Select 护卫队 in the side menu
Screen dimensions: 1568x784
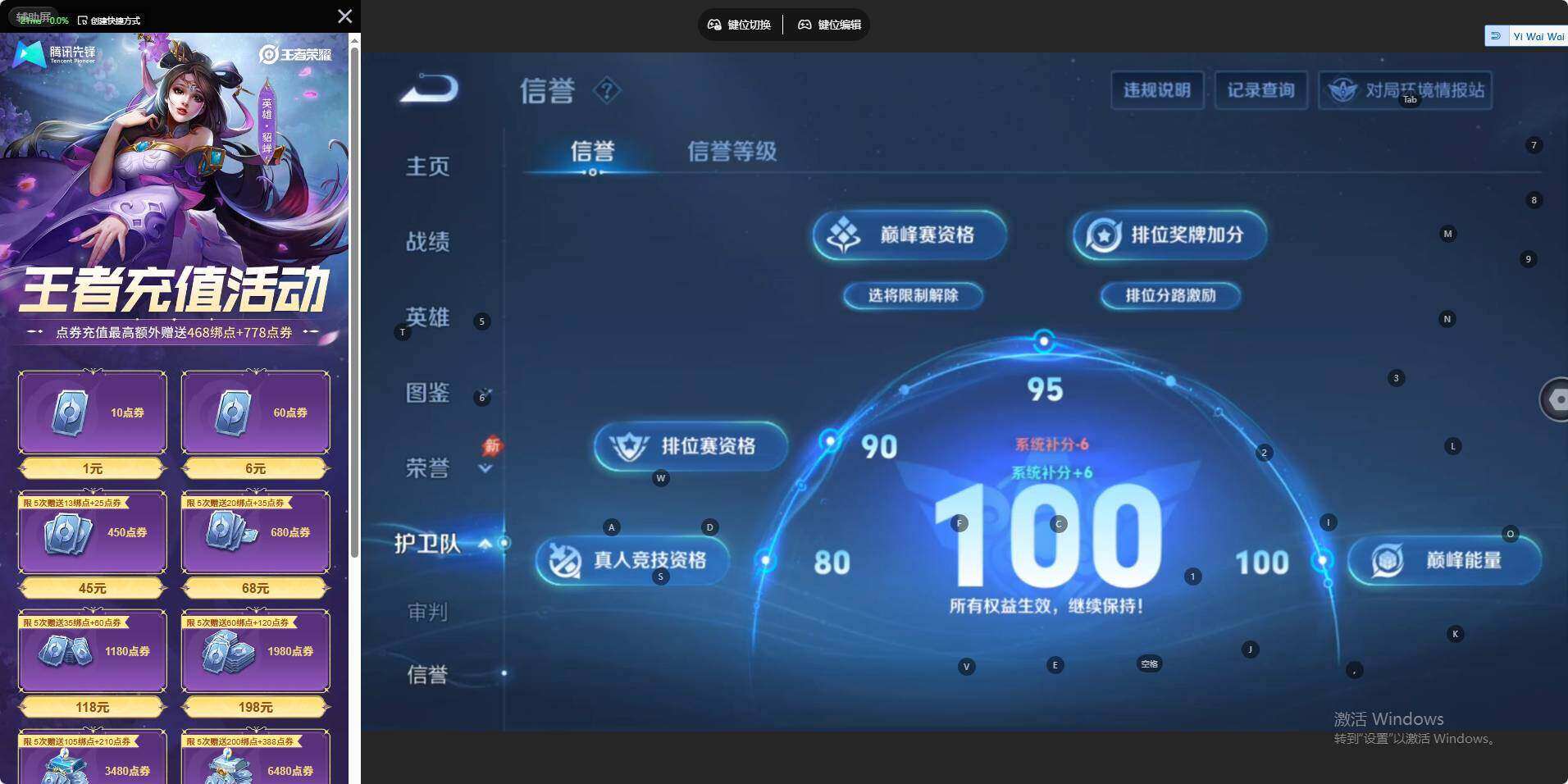(427, 544)
